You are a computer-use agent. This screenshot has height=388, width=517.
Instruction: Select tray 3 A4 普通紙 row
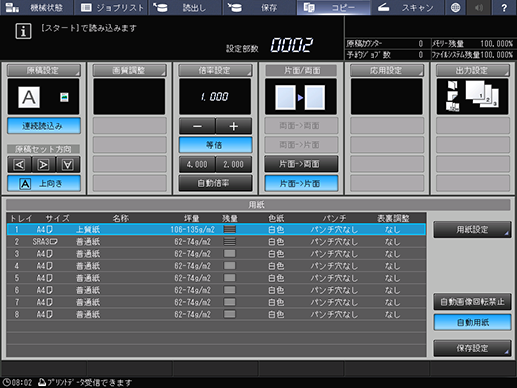point(216,254)
